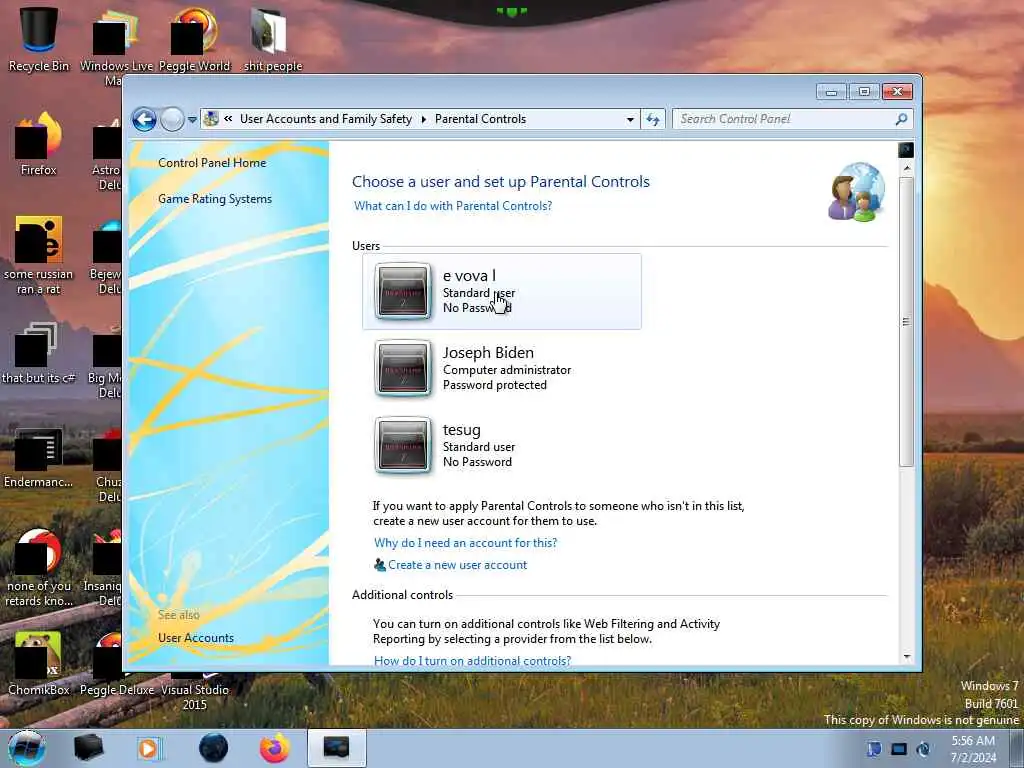Select the Joseph Biden account
Viewport: 1024px width, 768px height.
(502, 368)
